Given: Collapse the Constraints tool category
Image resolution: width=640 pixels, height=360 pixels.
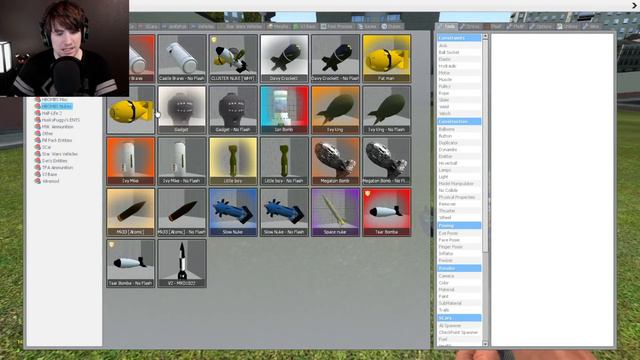Looking at the screenshot, I should pos(459,38).
